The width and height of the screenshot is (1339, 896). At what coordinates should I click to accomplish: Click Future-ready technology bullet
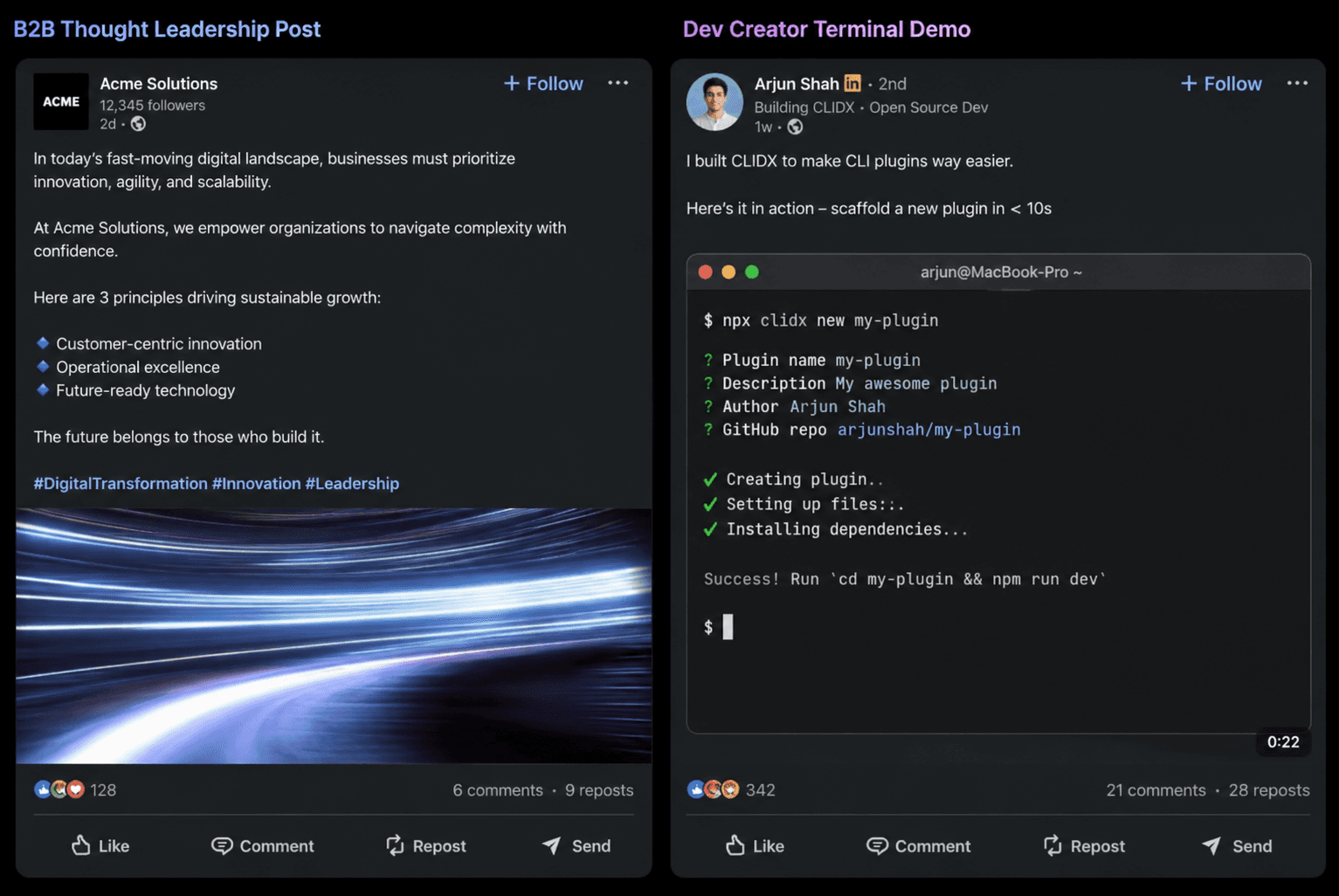click(x=135, y=390)
